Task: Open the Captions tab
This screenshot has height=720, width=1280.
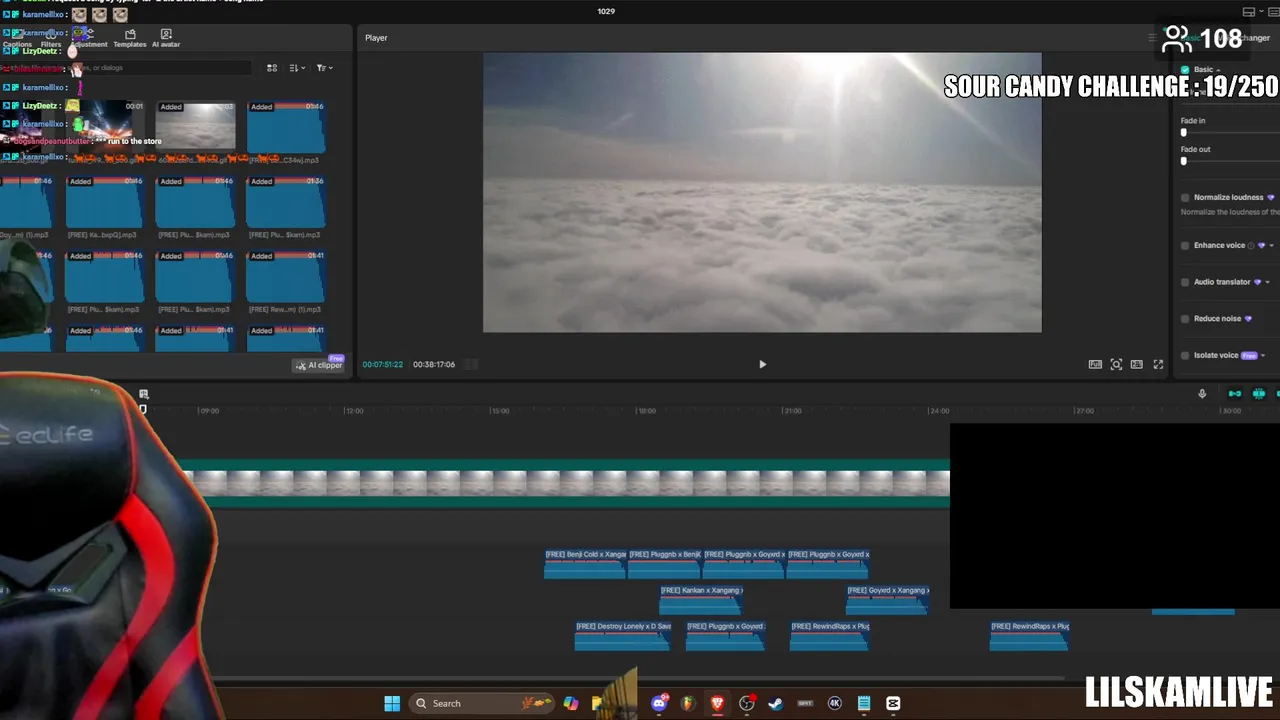Action: click(x=17, y=39)
